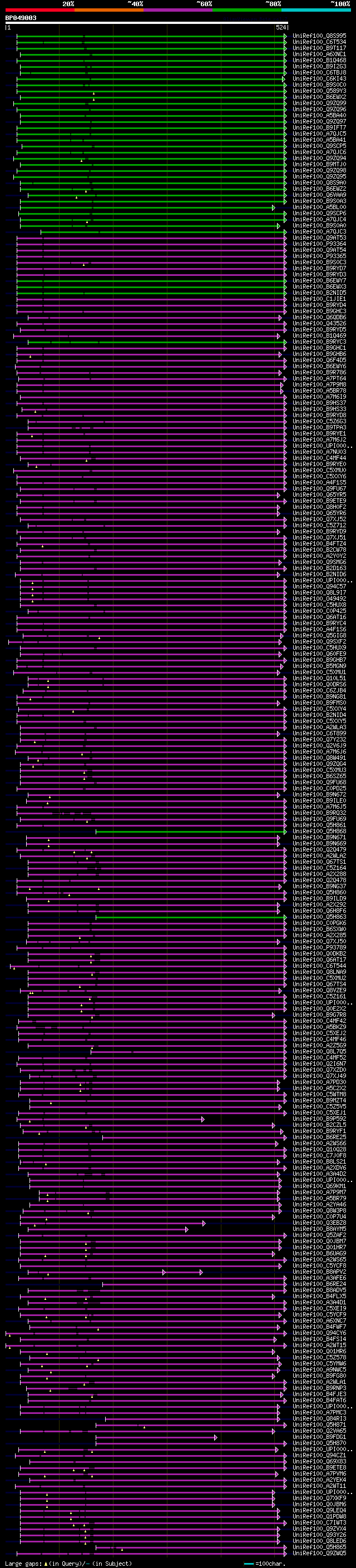Select the UniRef100_Q8VZE9 label
This screenshot has width=356, height=1568.
click(319, 990)
